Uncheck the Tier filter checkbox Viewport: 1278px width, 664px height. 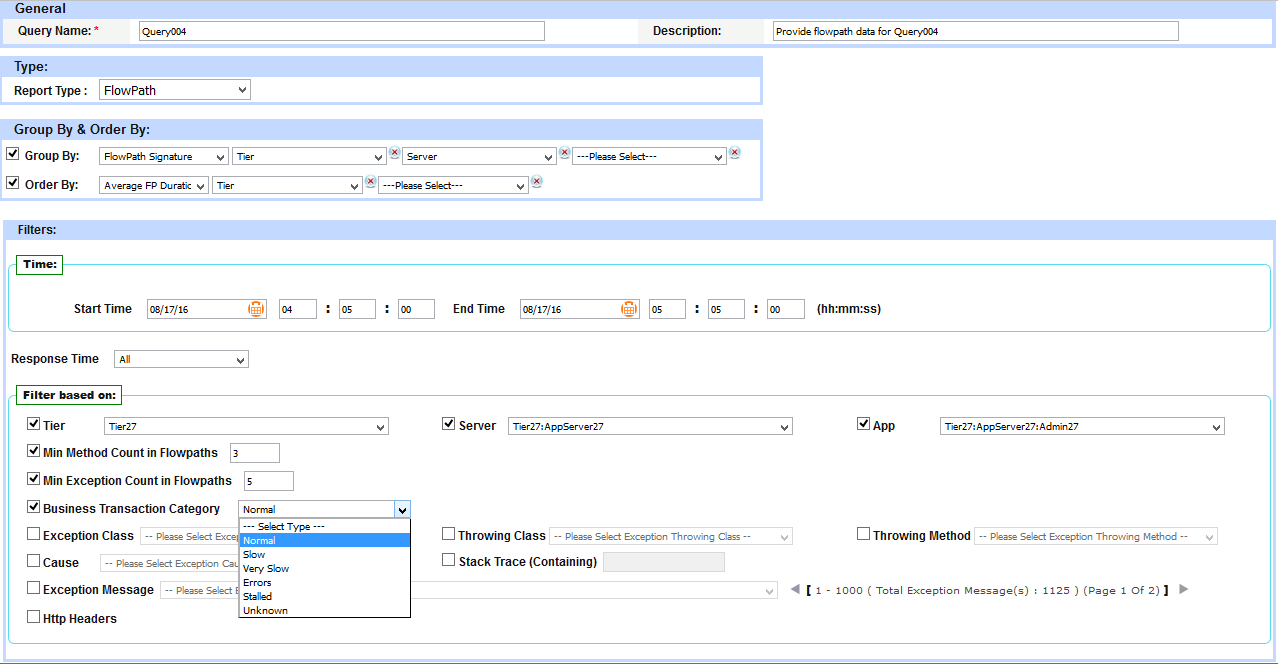34,424
